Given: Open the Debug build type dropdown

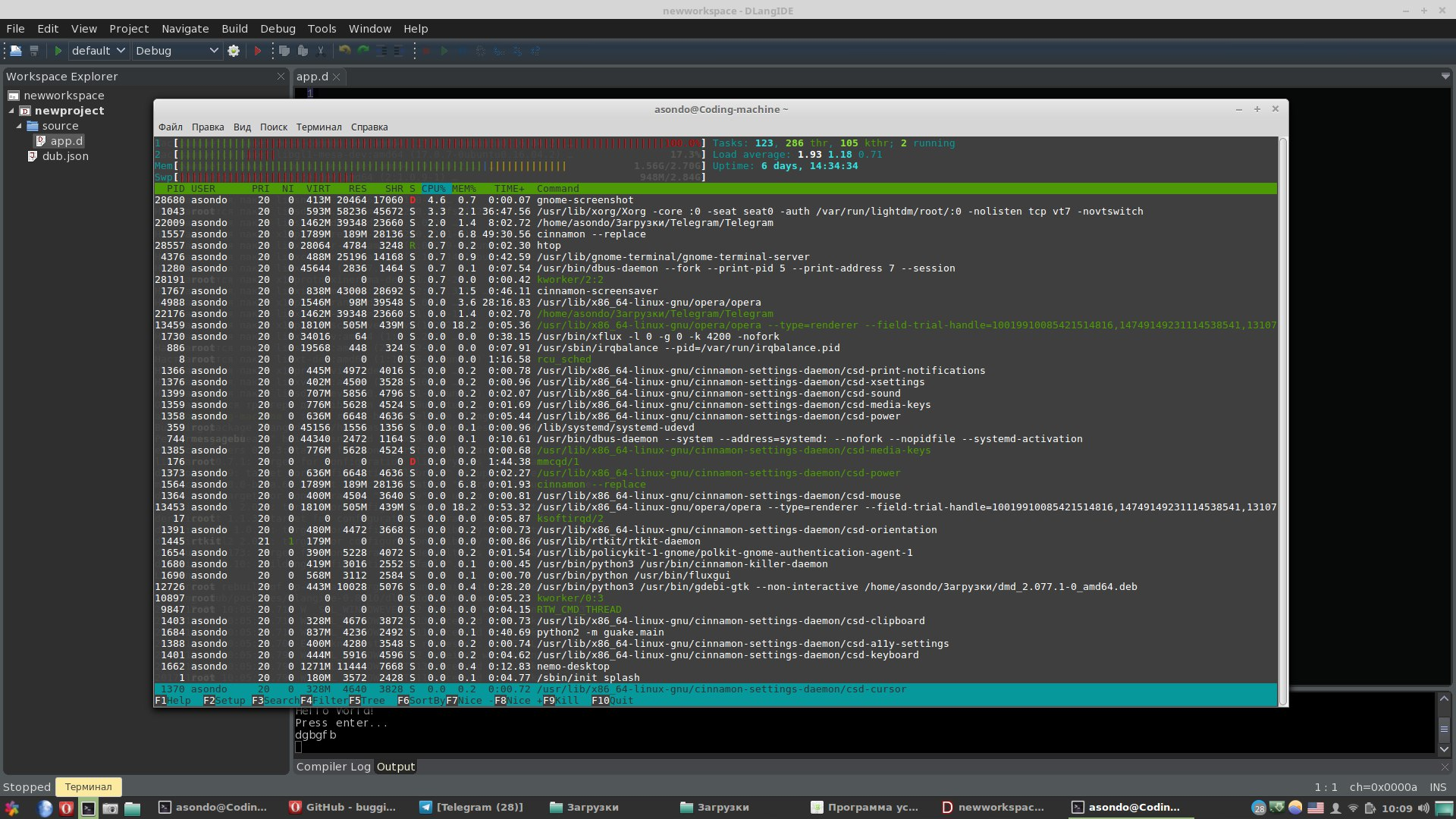Looking at the screenshot, I should tap(176, 51).
